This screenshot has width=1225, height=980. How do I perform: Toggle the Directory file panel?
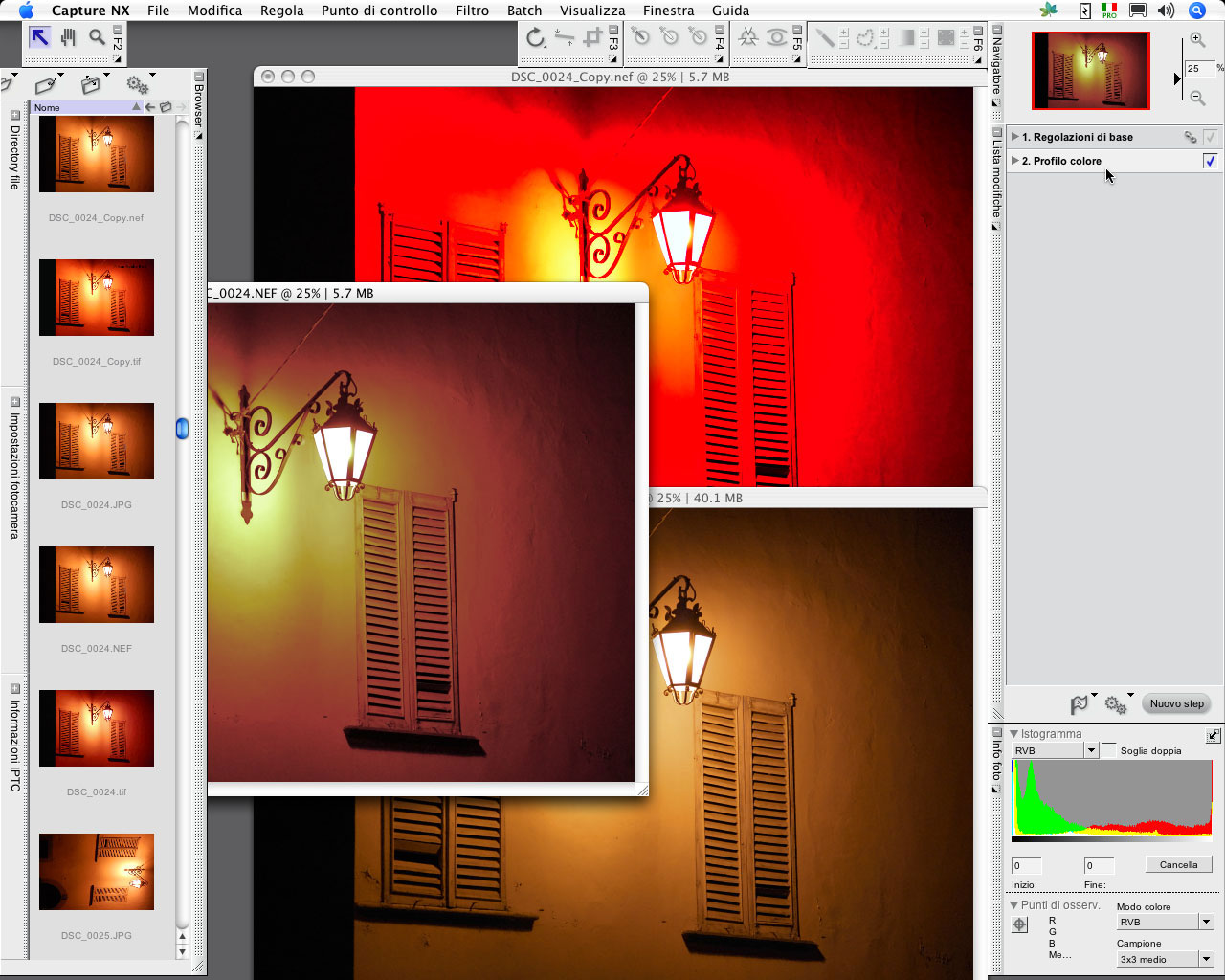(x=14, y=116)
